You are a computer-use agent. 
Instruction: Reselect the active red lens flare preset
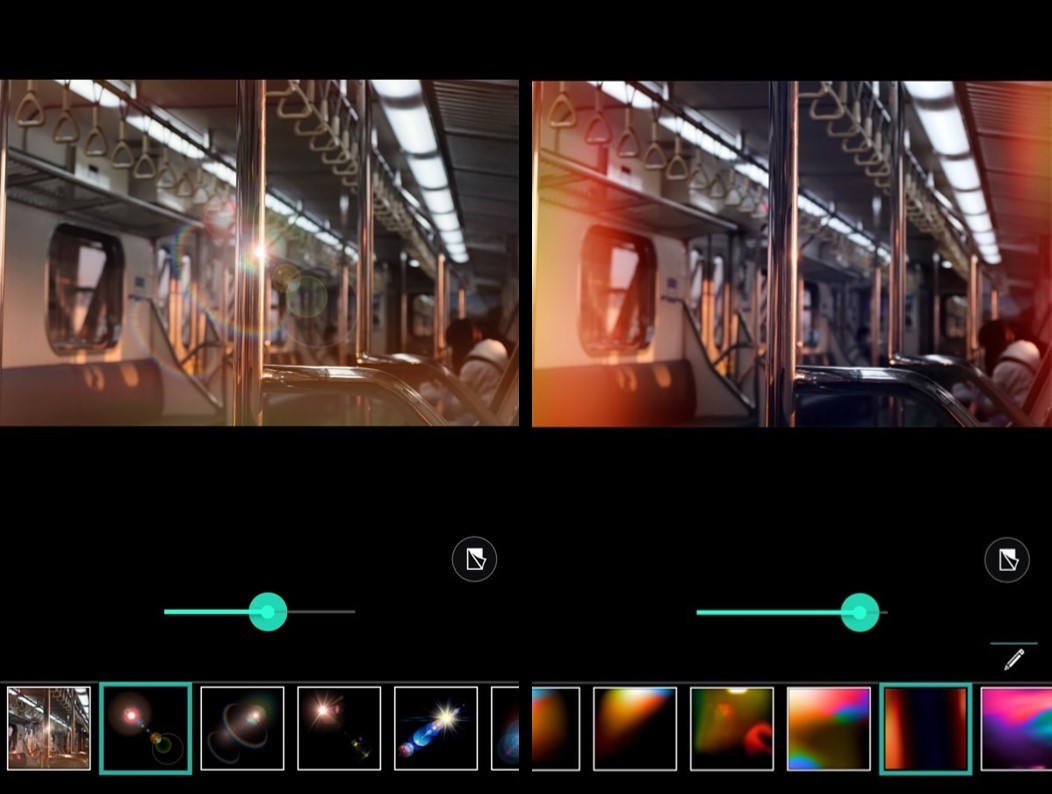[145, 727]
